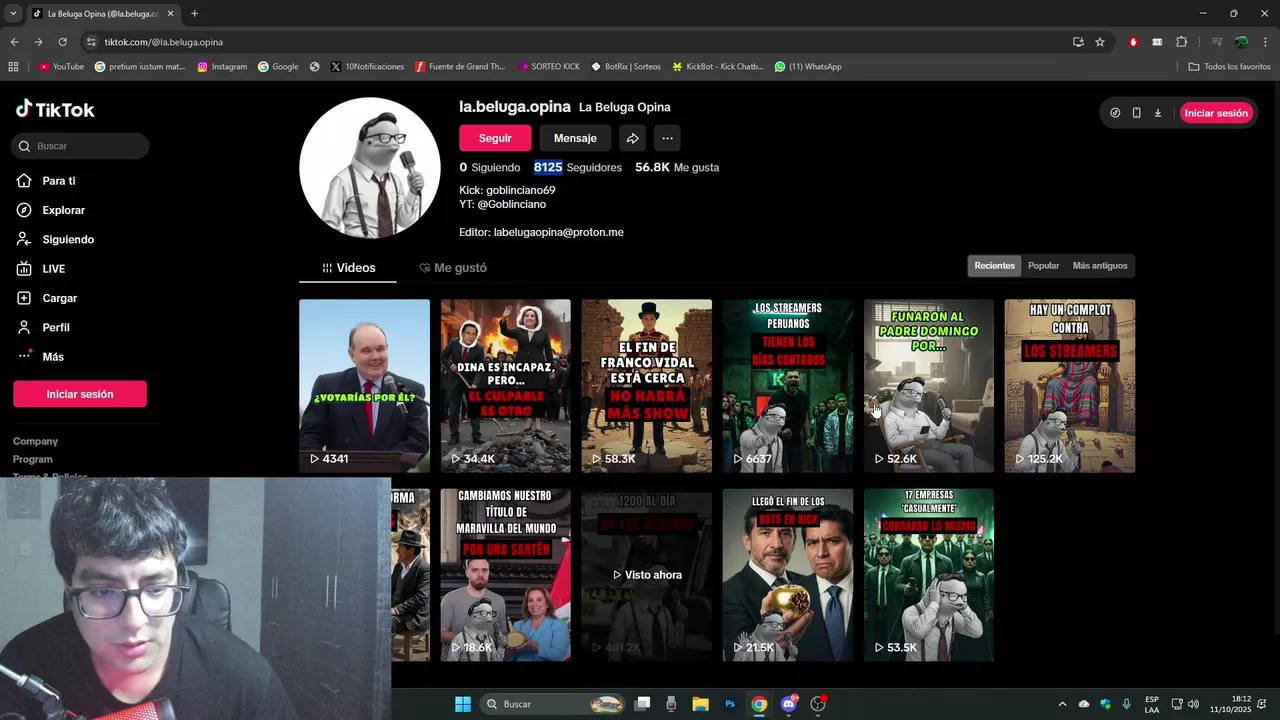Open Funaron al Padre Domingo video

click(929, 386)
